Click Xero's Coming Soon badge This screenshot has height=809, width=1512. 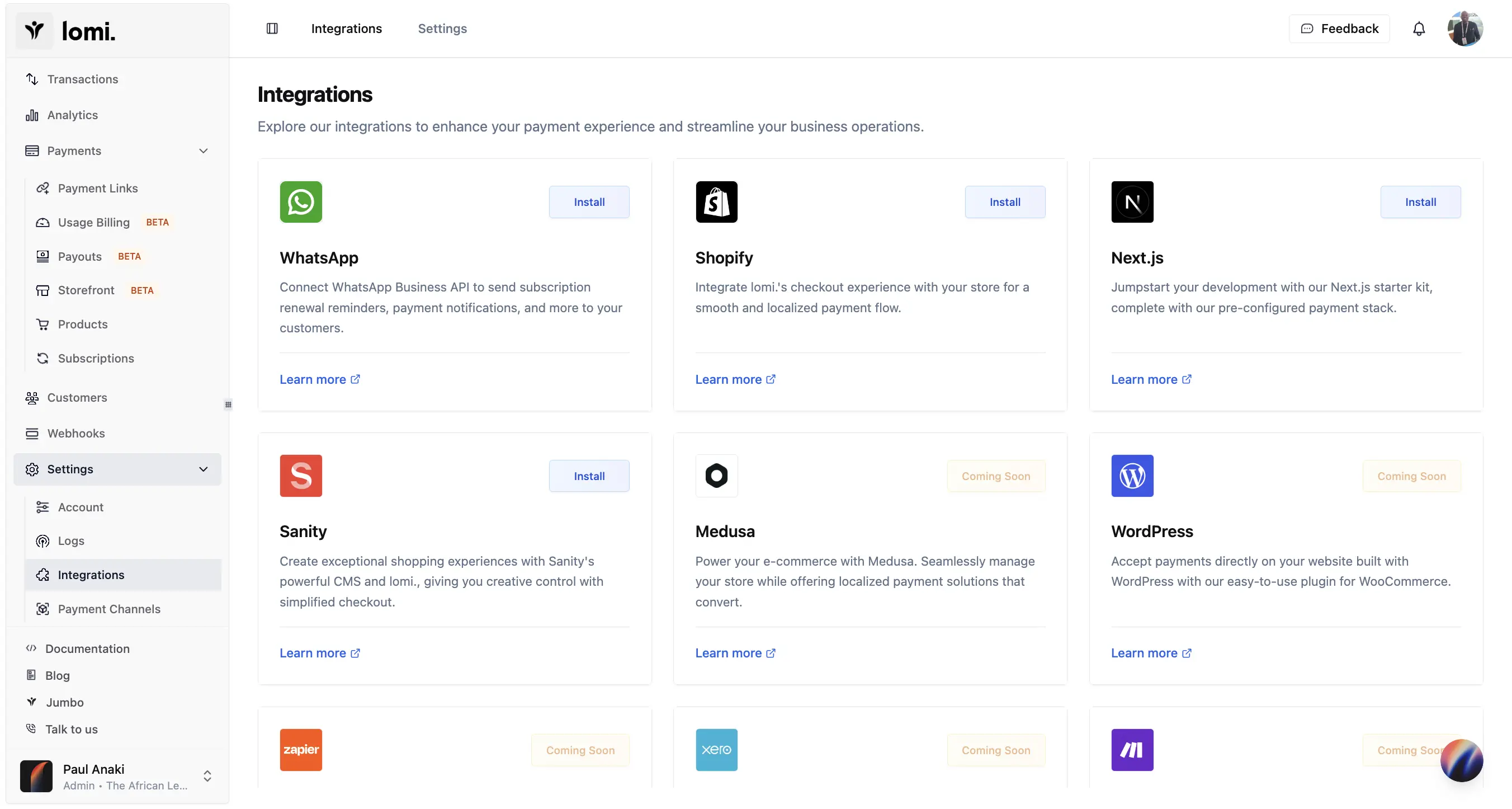coord(995,750)
